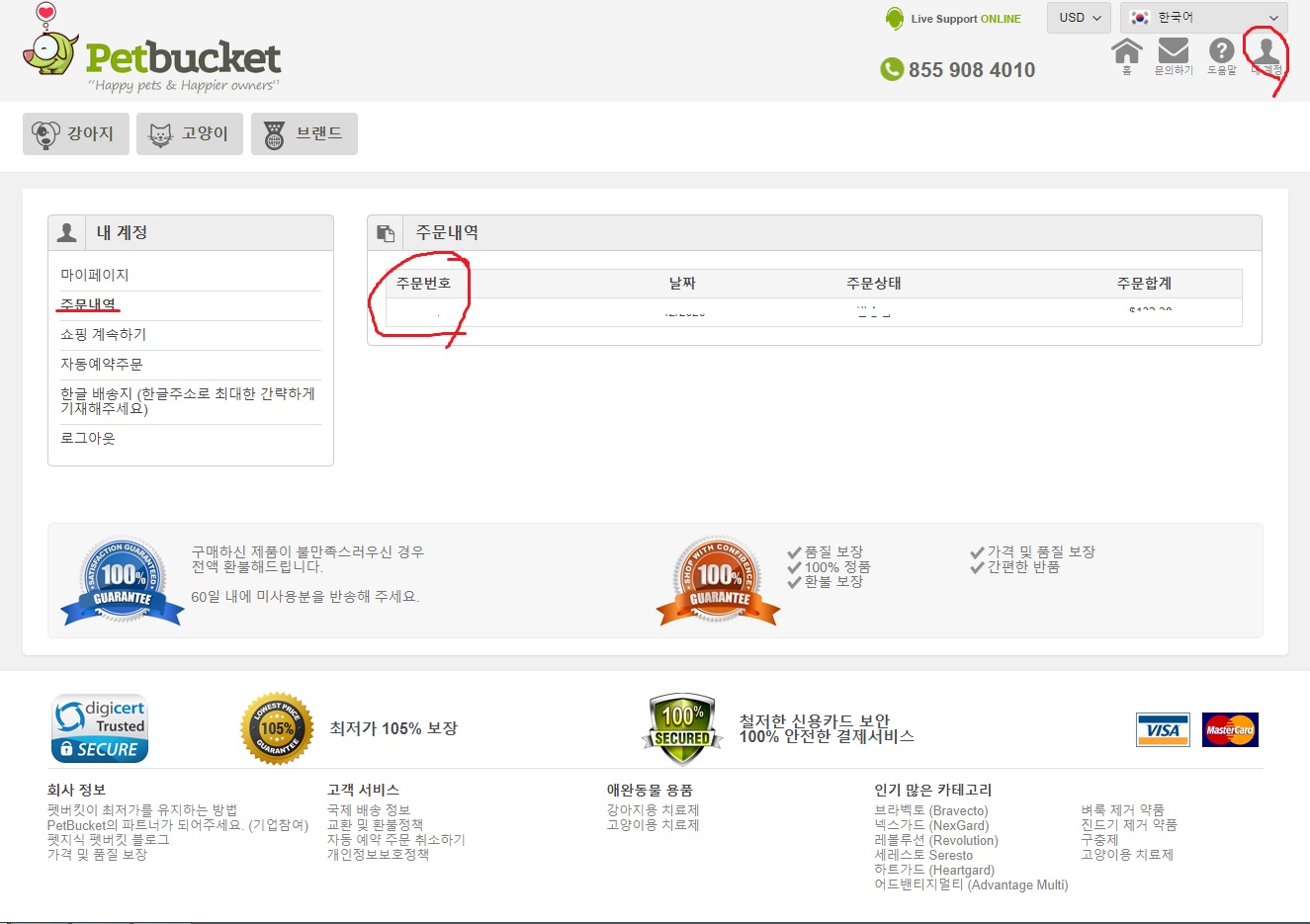Open 벼룩 제거 약품 link
Image resolution: width=1310 pixels, height=924 pixels.
(1123, 810)
